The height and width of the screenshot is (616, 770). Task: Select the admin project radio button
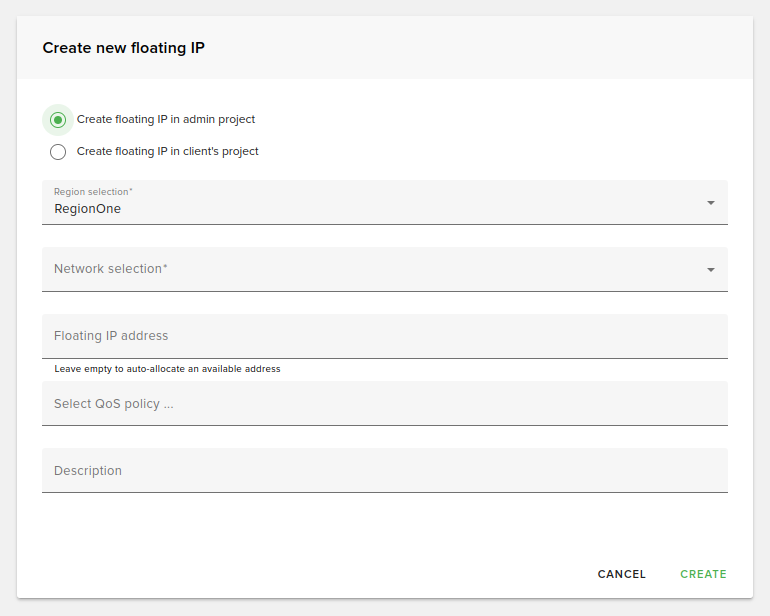tap(58, 120)
